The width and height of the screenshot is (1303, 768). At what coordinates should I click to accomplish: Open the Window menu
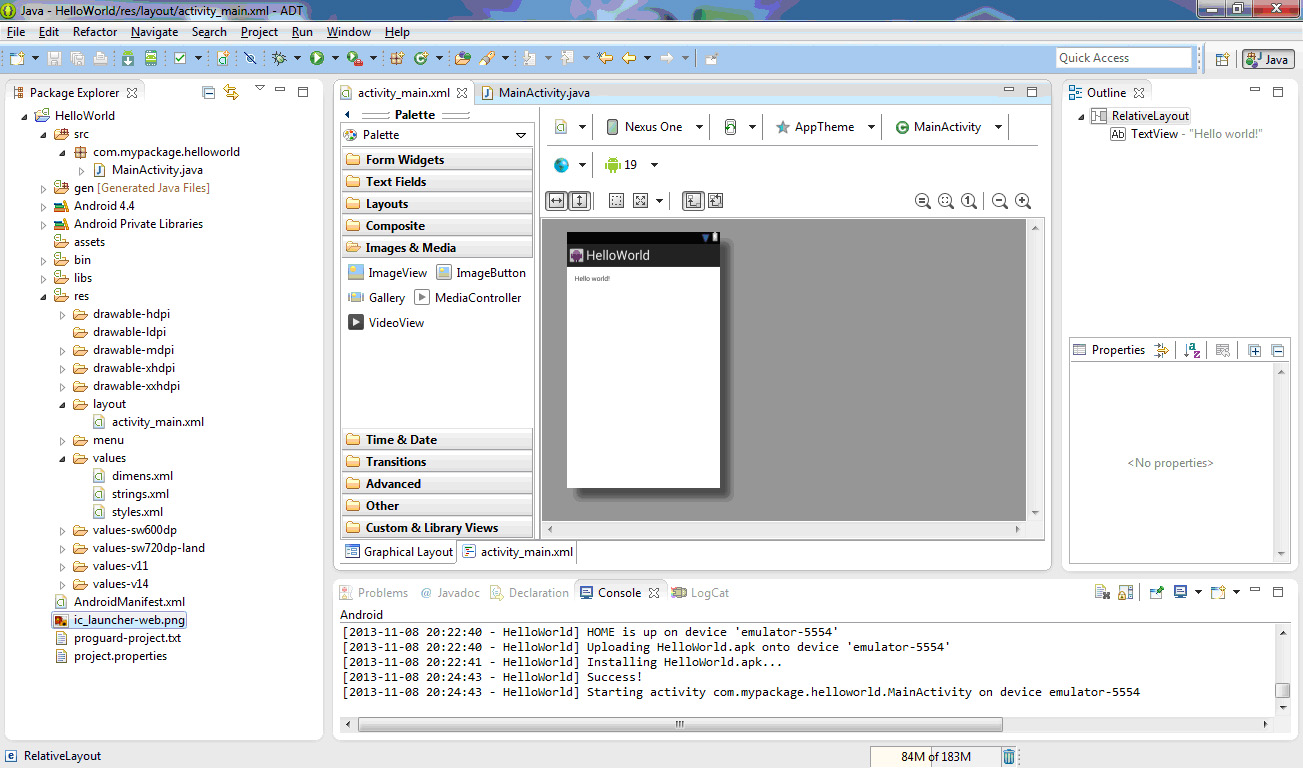[349, 32]
